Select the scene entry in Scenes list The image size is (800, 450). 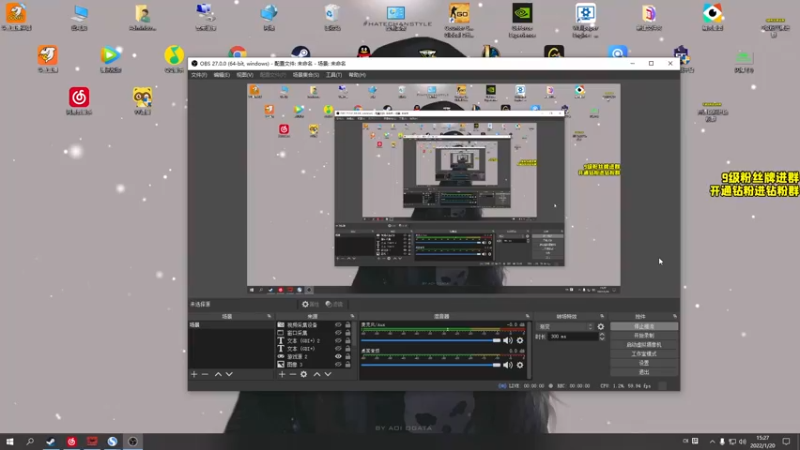tap(231, 325)
